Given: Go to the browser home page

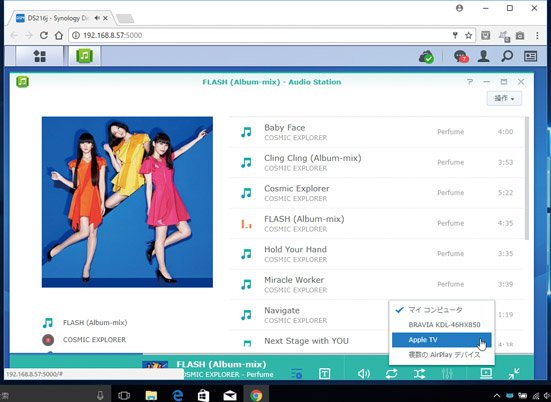Looking at the screenshot, I should point(59,35).
